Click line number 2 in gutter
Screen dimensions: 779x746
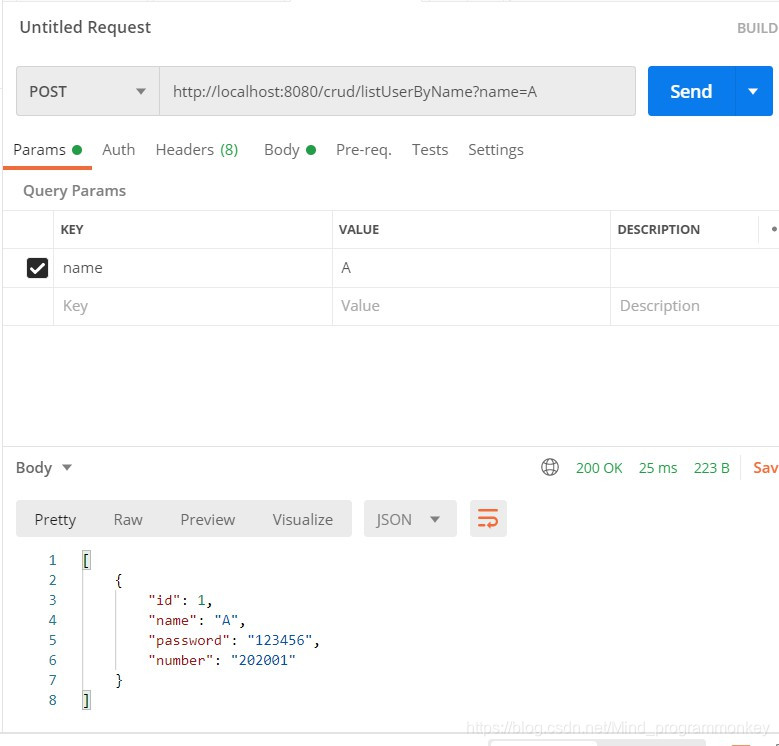[x=53, y=580]
